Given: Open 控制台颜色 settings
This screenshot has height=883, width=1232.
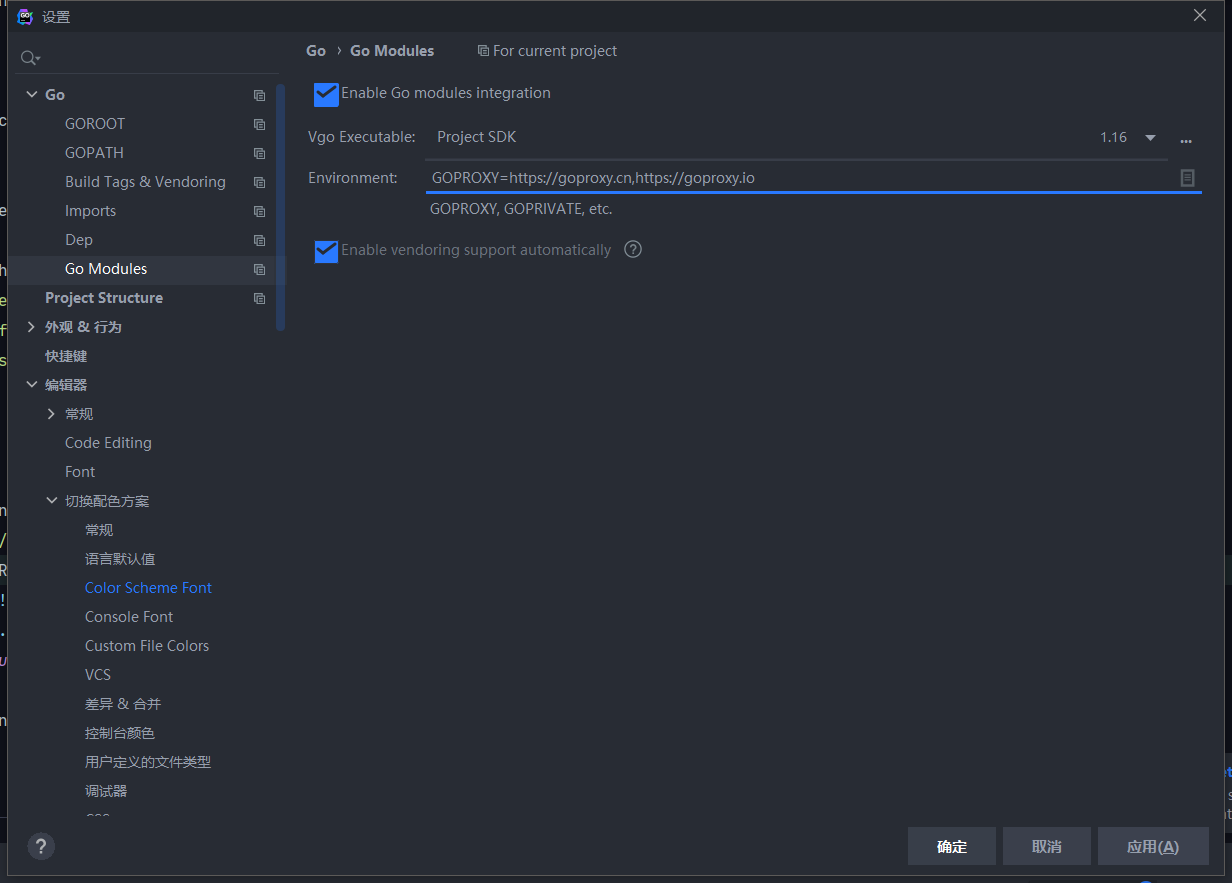Looking at the screenshot, I should point(120,733).
